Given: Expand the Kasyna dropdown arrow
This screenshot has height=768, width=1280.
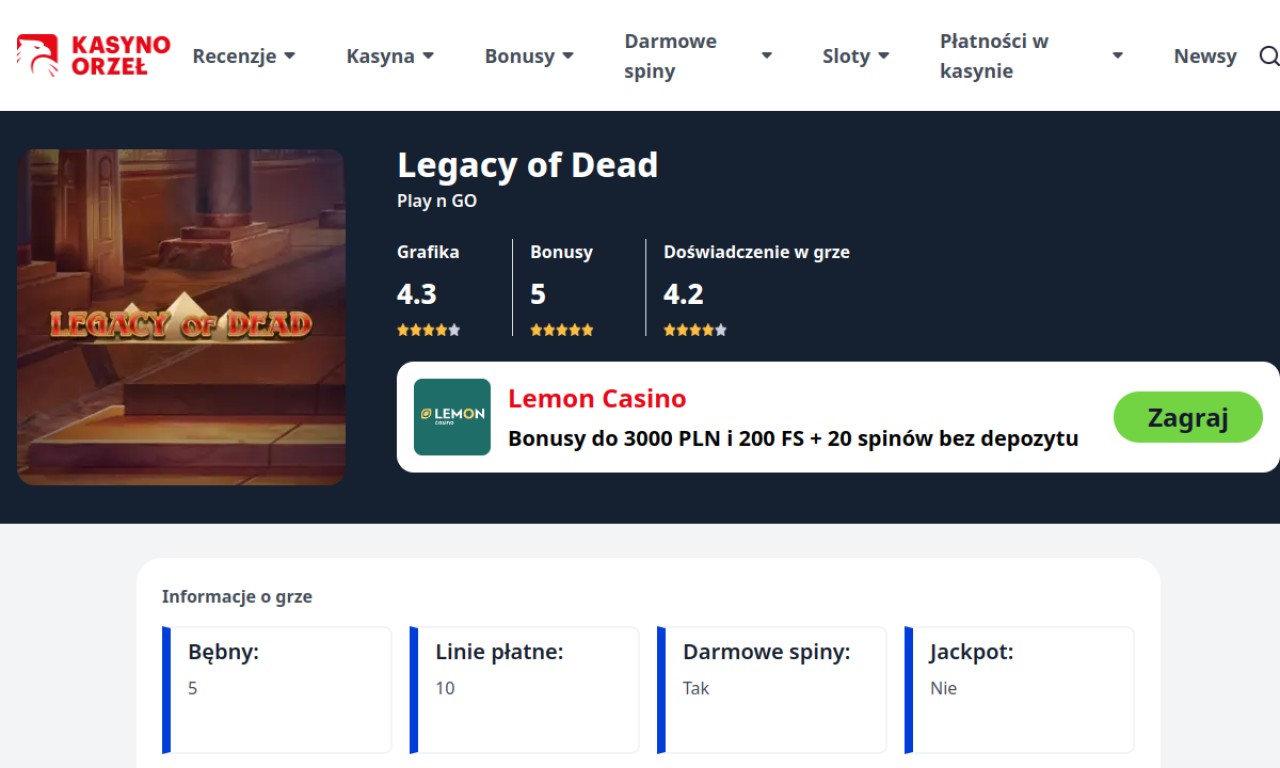Looking at the screenshot, I should [x=428, y=56].
